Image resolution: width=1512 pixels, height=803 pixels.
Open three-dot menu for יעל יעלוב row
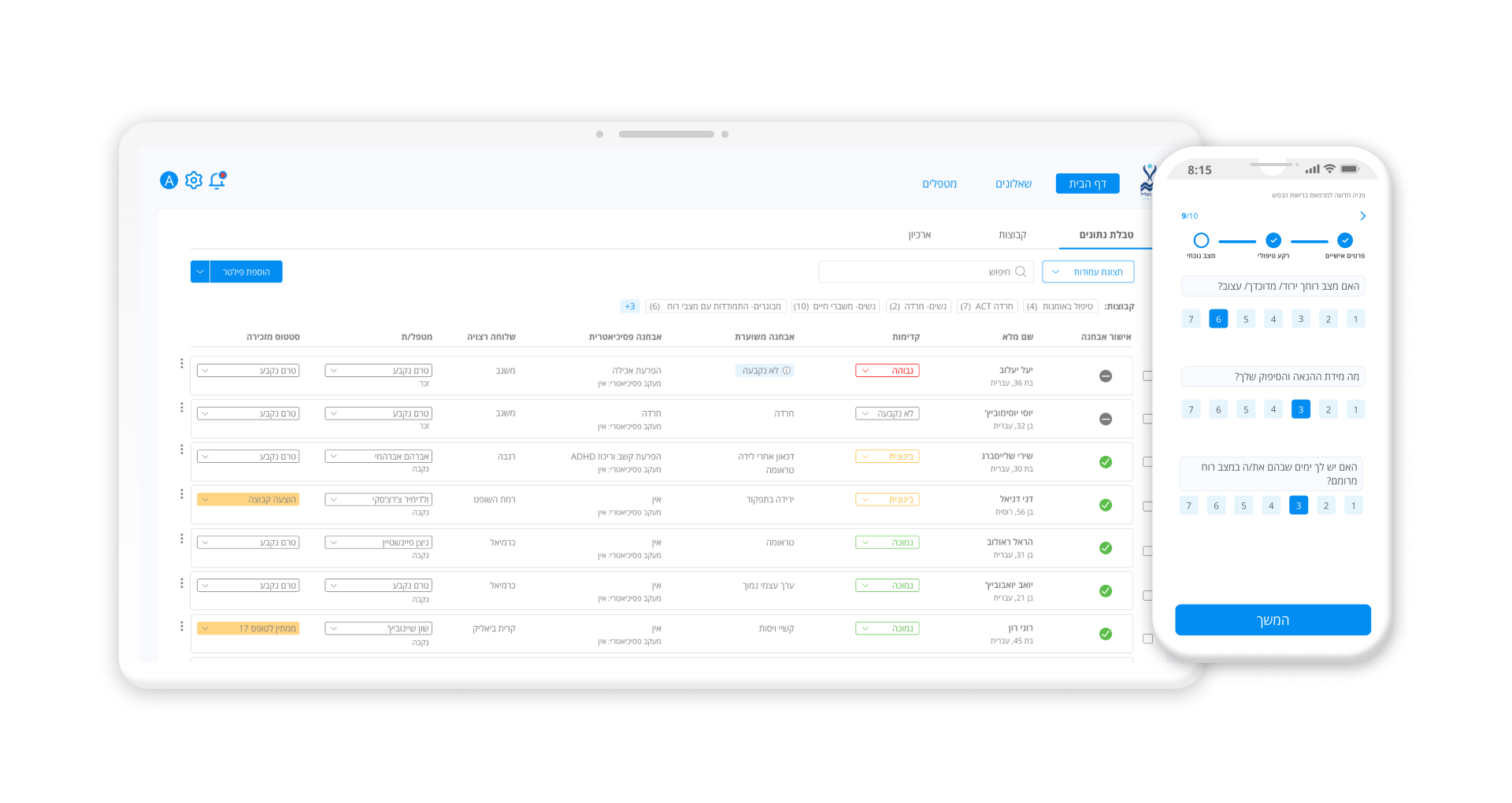[x=181, y=364]
